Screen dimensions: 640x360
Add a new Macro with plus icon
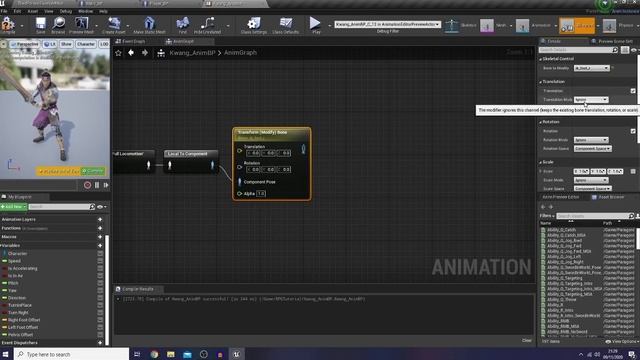coord(100,237)
